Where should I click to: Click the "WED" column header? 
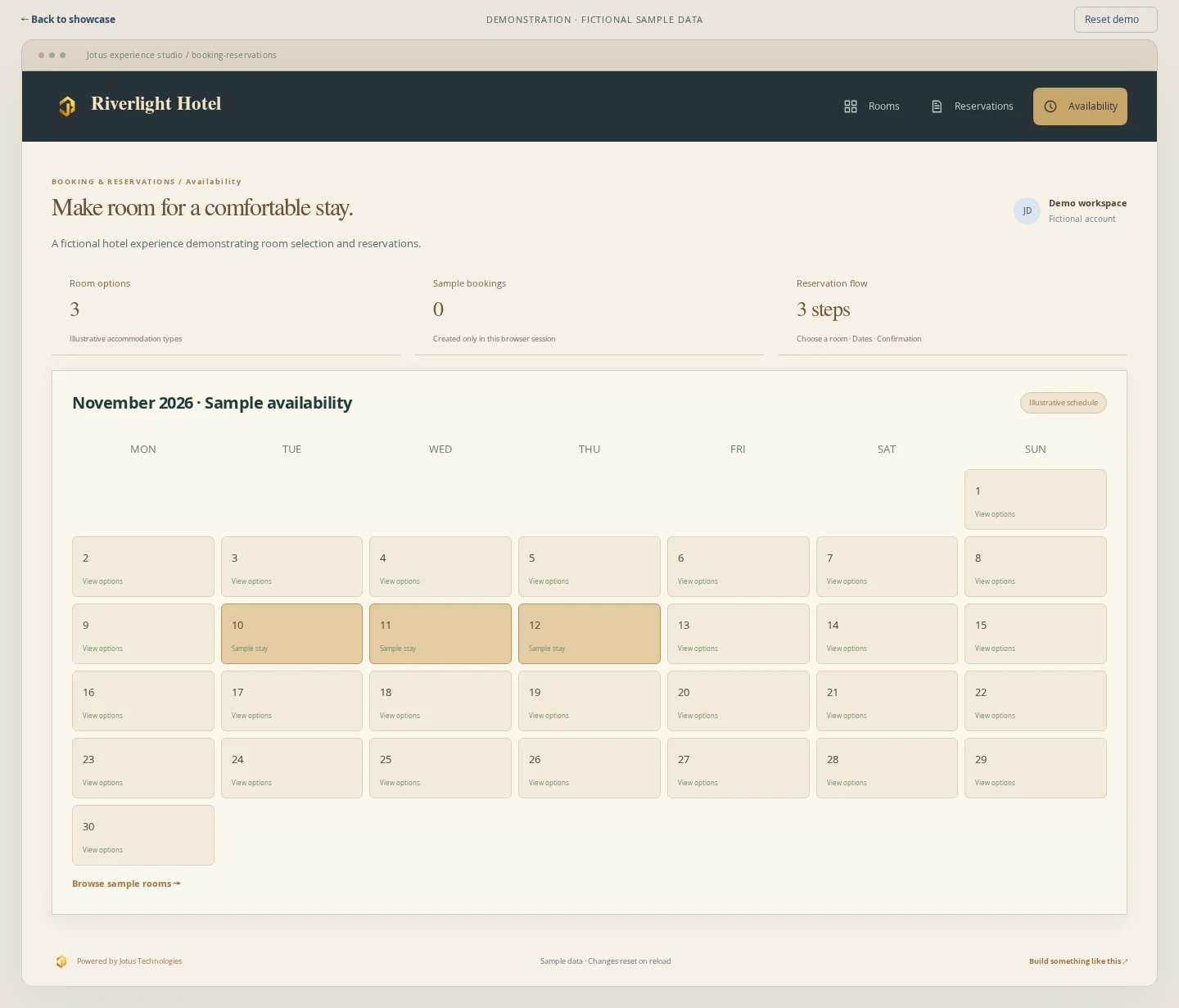coord(440,450)
